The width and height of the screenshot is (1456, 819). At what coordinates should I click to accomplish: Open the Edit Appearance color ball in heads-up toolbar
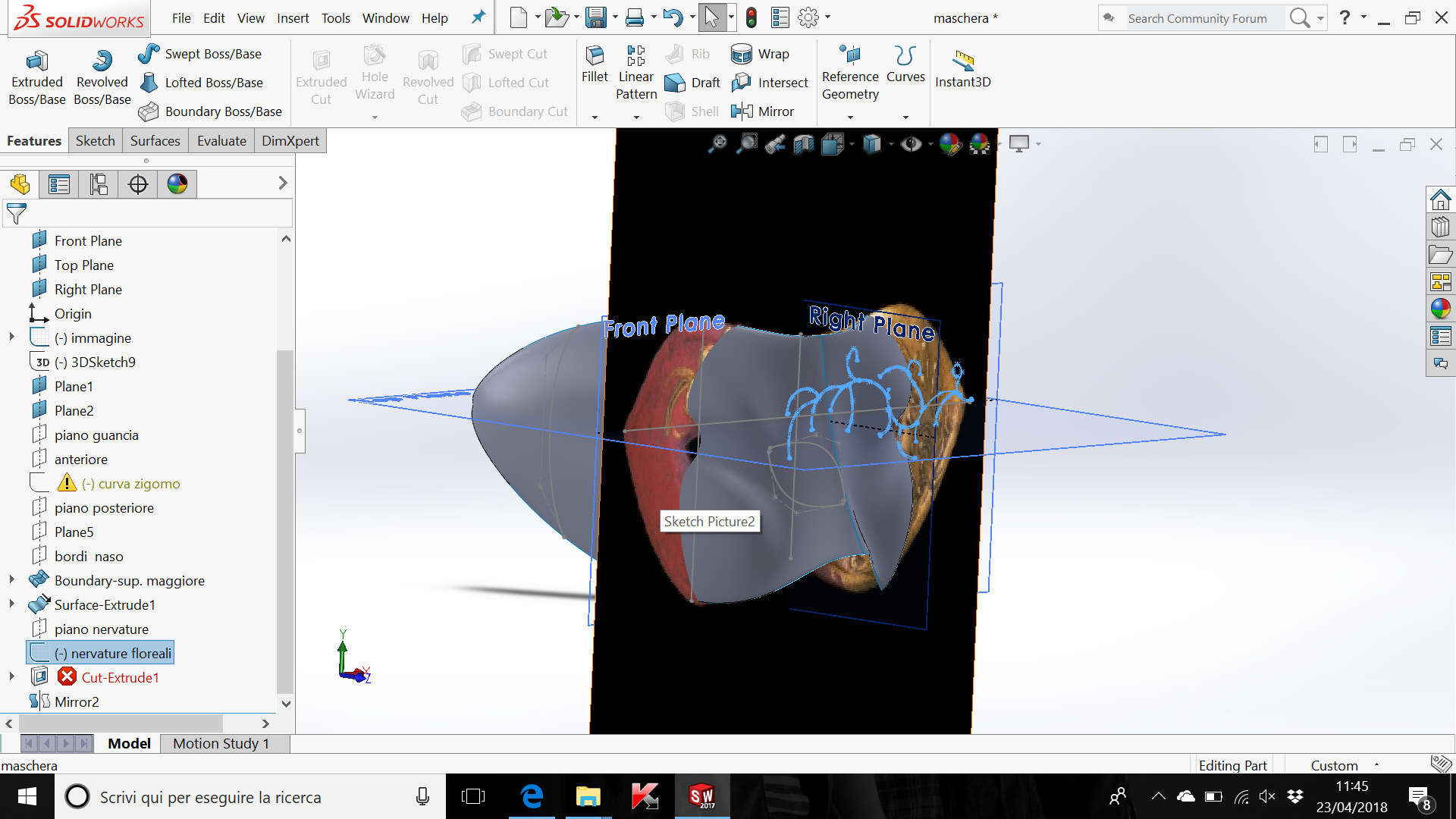pyautogui.click(x=952, y=143)
